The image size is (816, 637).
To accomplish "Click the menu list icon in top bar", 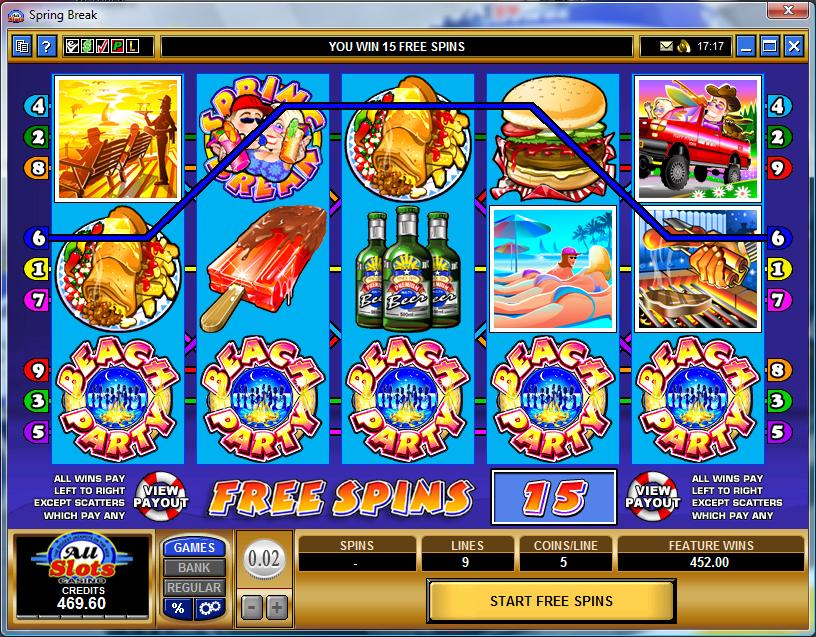I will click(22, 47).
